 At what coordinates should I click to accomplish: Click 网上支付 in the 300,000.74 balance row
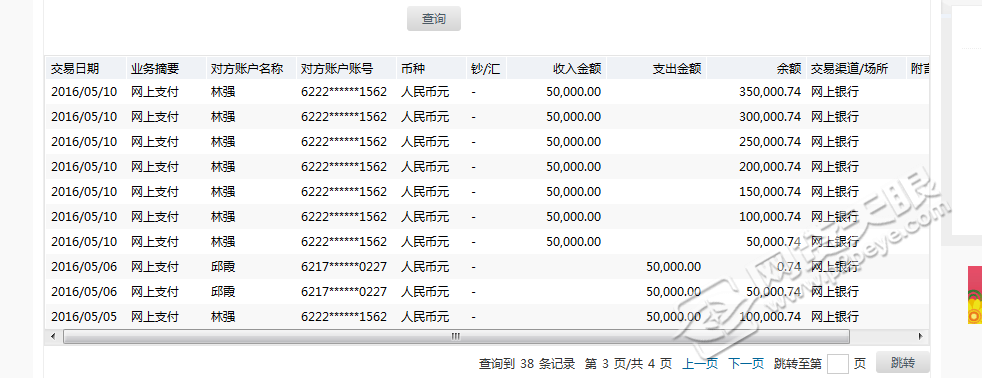coord(155,117)
